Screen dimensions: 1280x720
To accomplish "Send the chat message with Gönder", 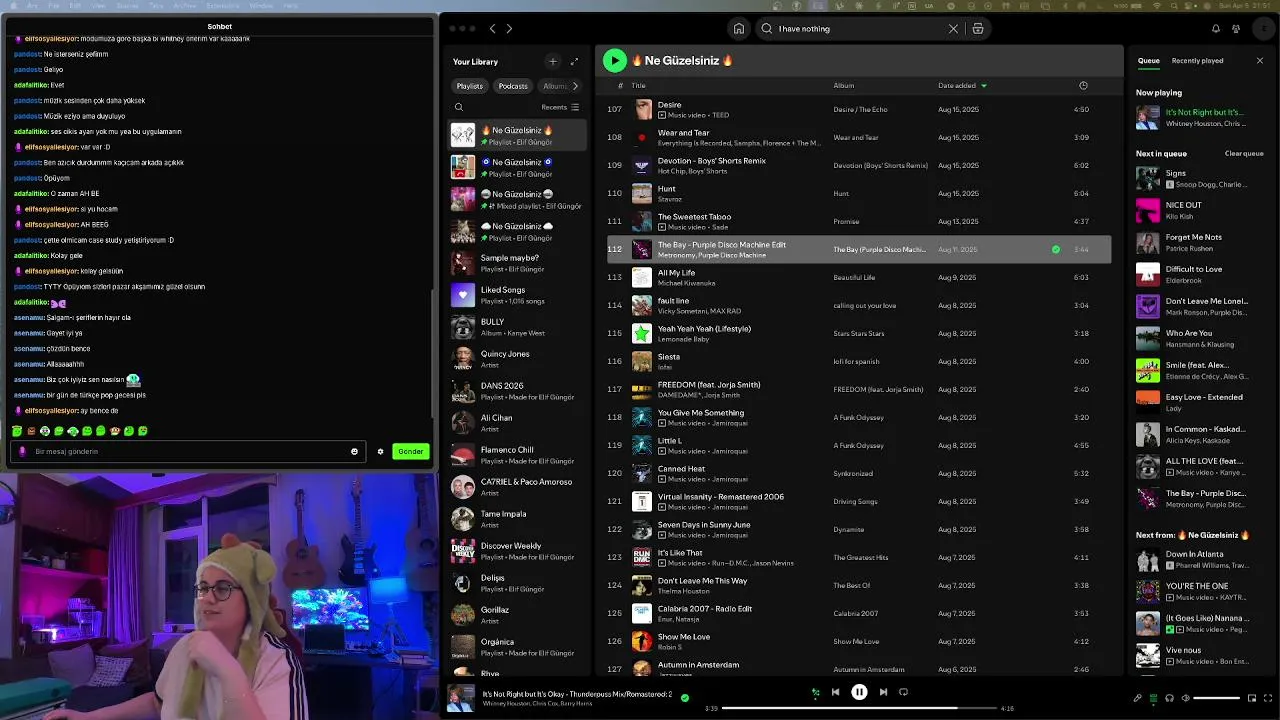I will 411,451.
